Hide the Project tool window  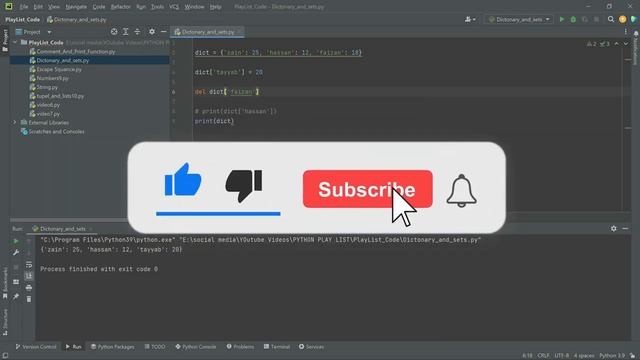tap(164, 31)
